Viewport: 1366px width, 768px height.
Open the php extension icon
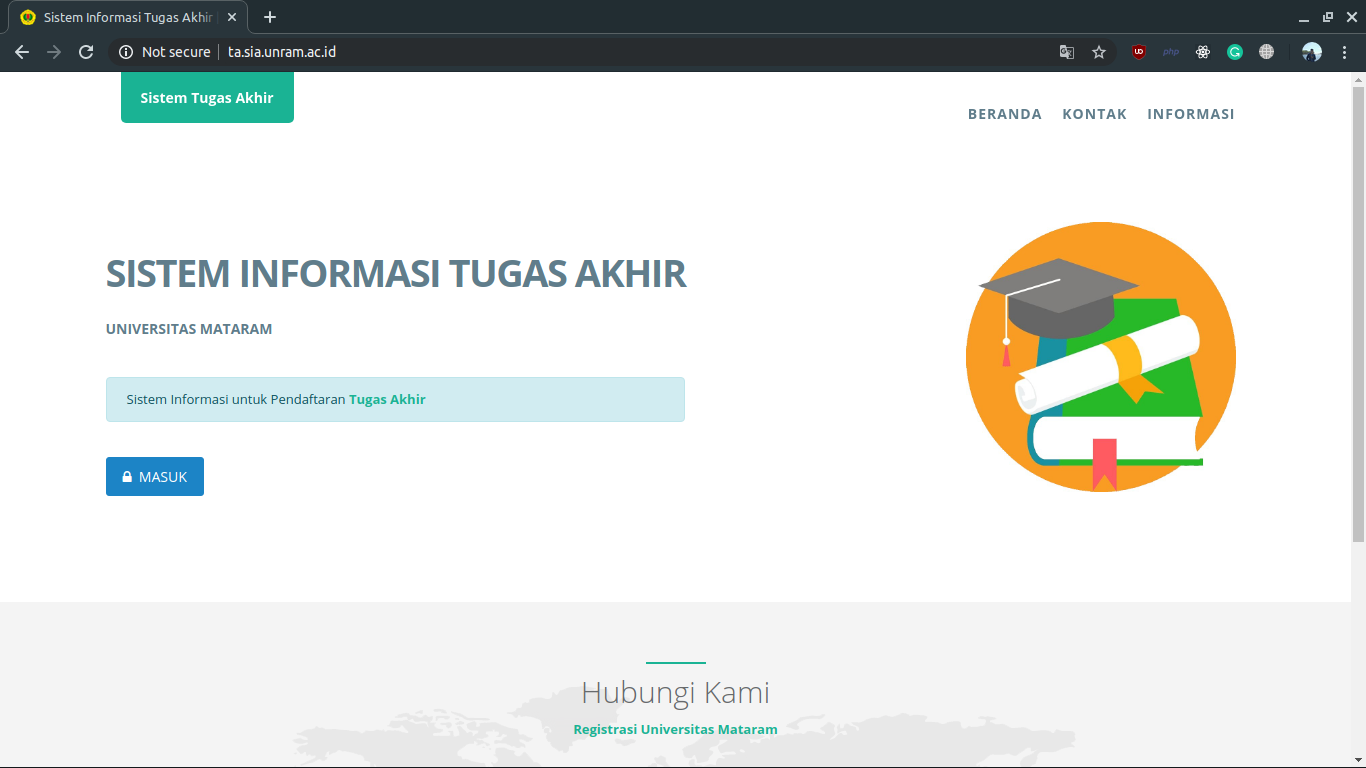click(1171, 52)
